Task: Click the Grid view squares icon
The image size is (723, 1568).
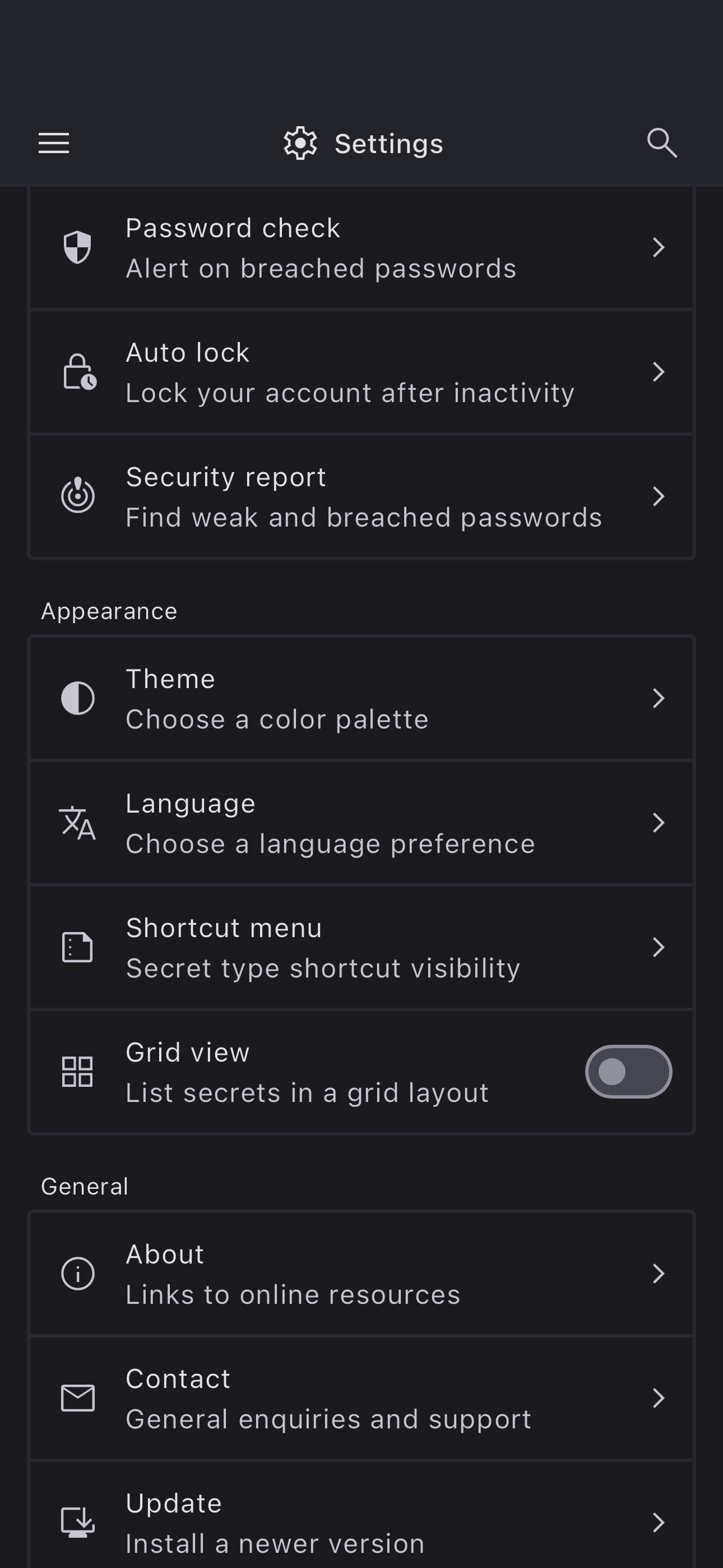Action: [x=78, y=1071]
